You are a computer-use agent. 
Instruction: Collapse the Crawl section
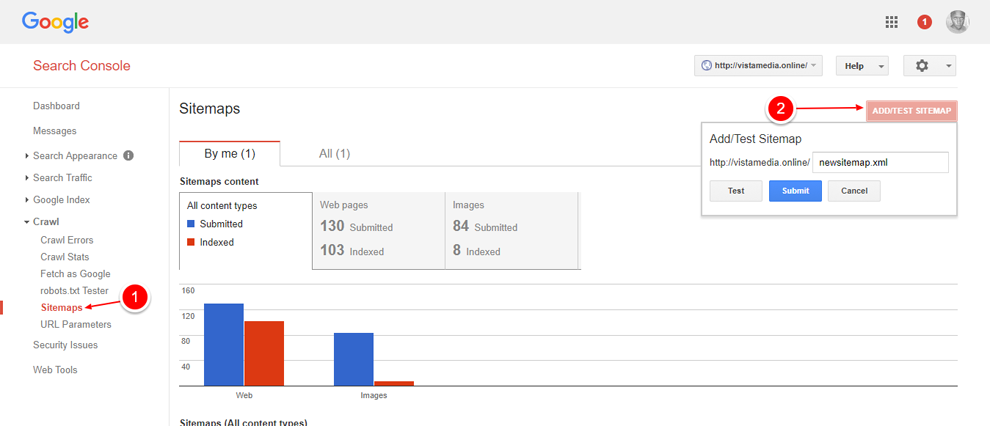(45, 222)
